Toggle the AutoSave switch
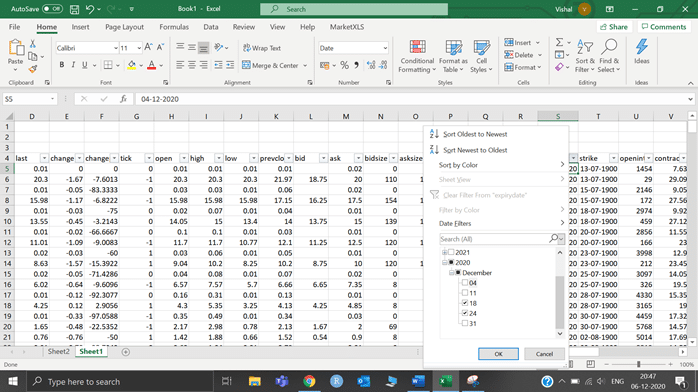698x392 pixels. pyautogui.click(x=52, y=9)
